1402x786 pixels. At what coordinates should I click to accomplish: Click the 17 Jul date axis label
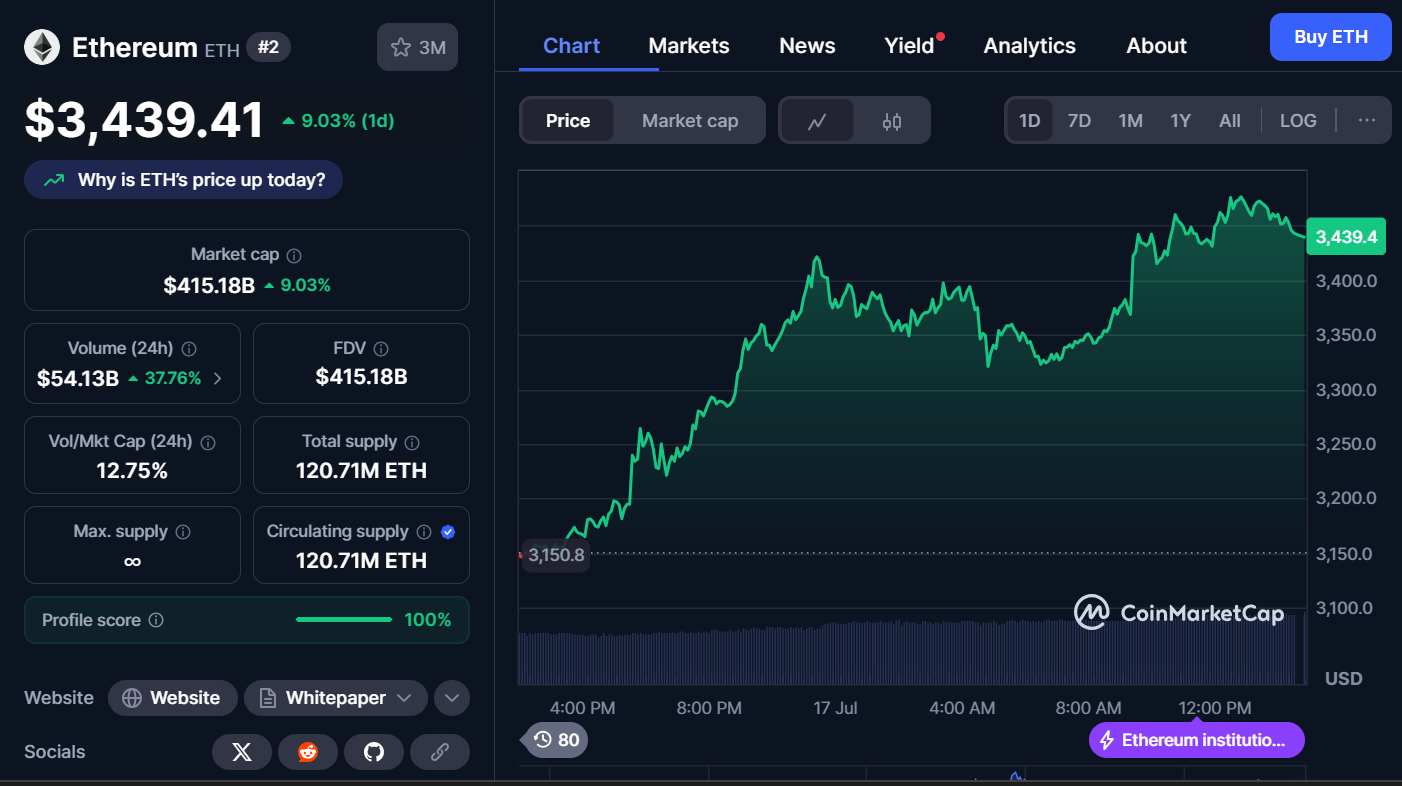[836, 708]
